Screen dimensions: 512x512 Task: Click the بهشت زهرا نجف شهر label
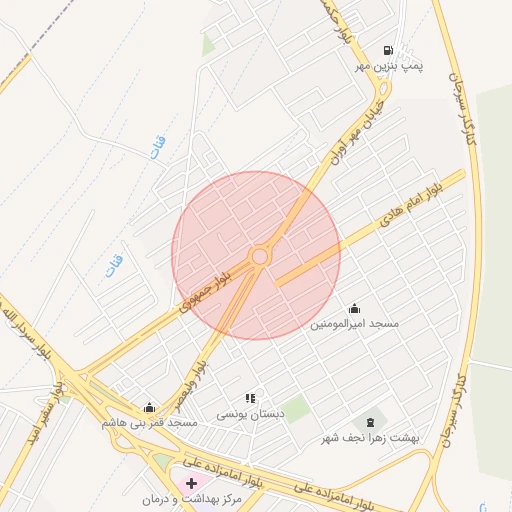pyautogui.click(x=370, y=438)
